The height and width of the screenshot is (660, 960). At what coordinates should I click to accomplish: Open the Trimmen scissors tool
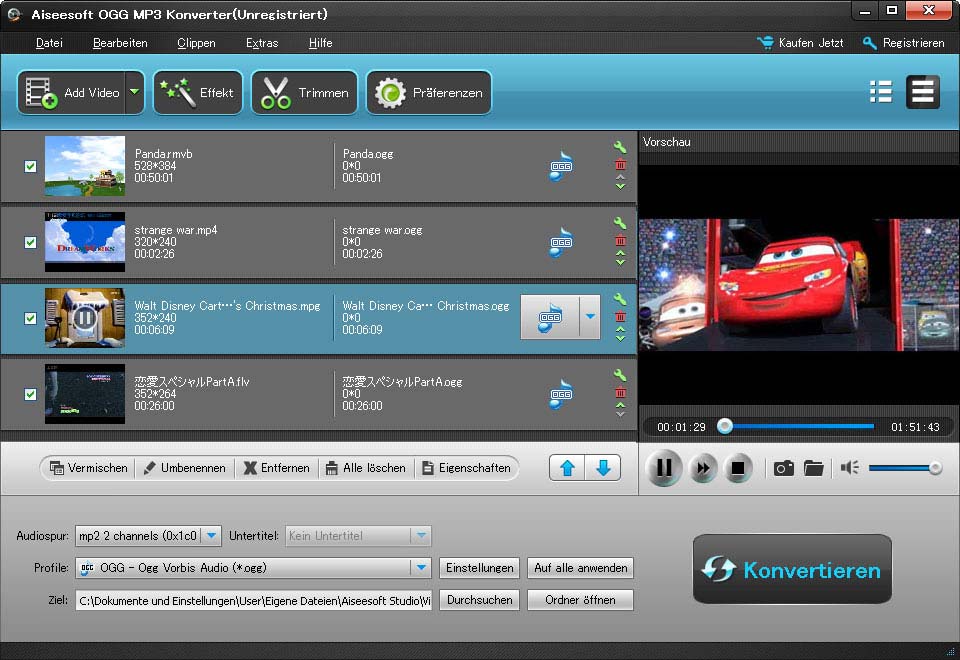[304, 92]
